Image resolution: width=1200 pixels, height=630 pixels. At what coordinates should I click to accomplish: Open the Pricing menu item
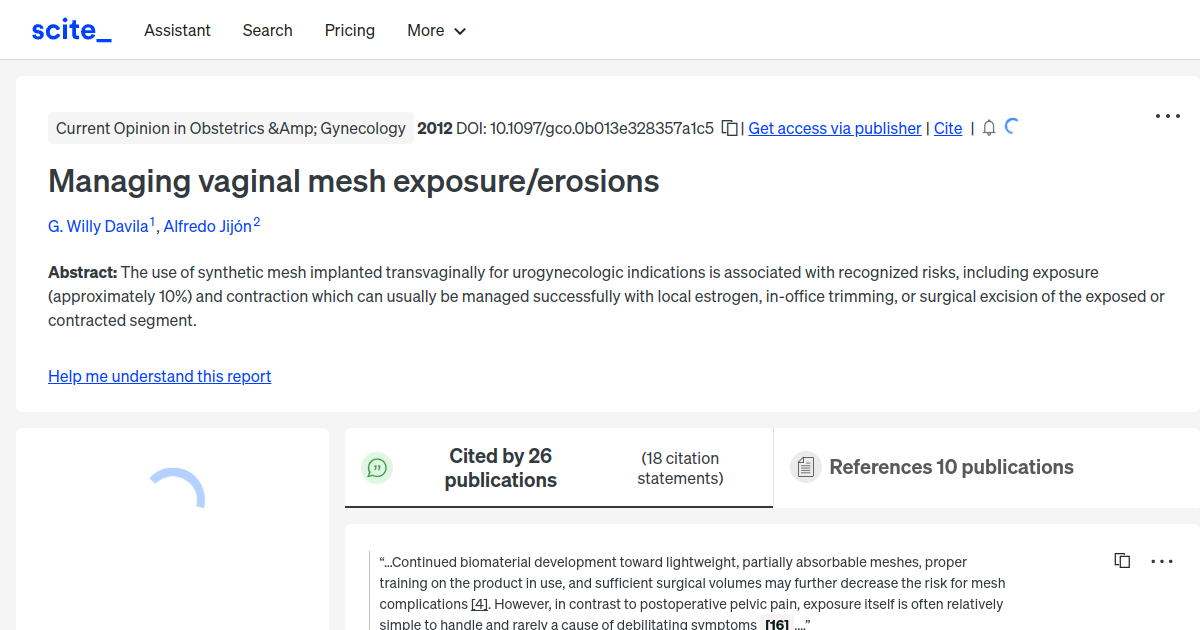pos(349,31)
